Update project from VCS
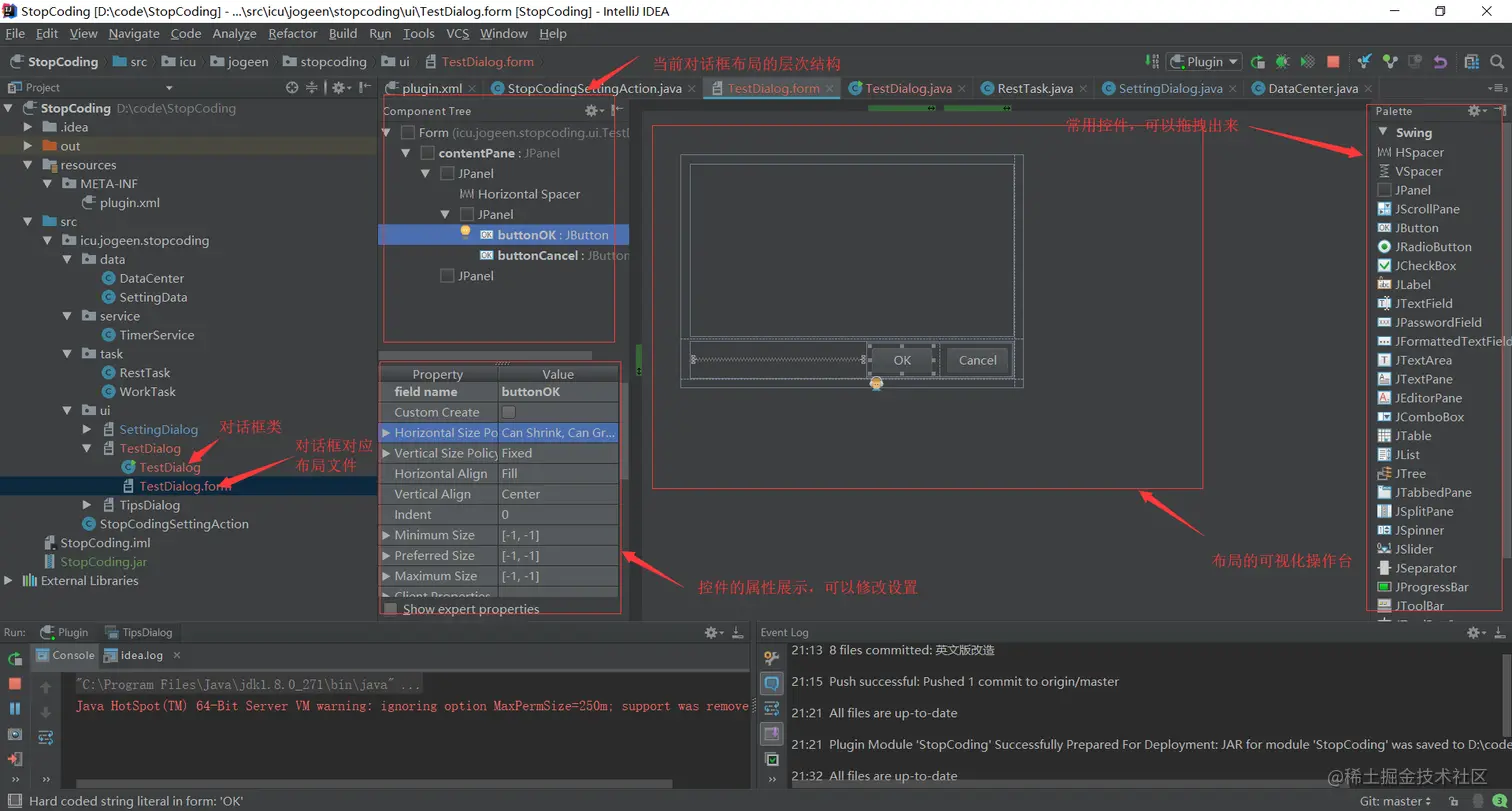 pyautogui.click(x=1365, y=62)
